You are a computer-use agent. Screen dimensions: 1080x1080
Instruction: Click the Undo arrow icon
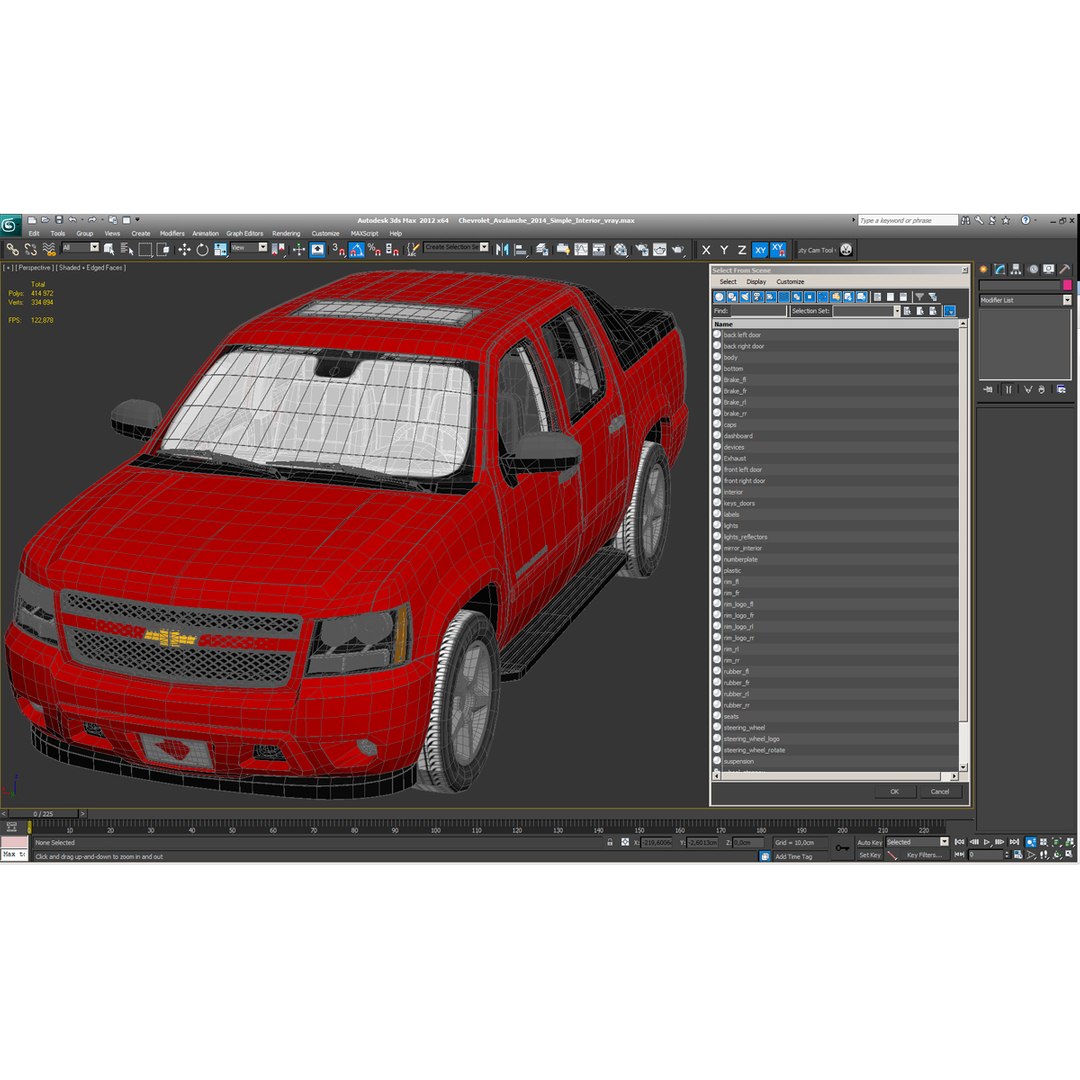[72, 220]
